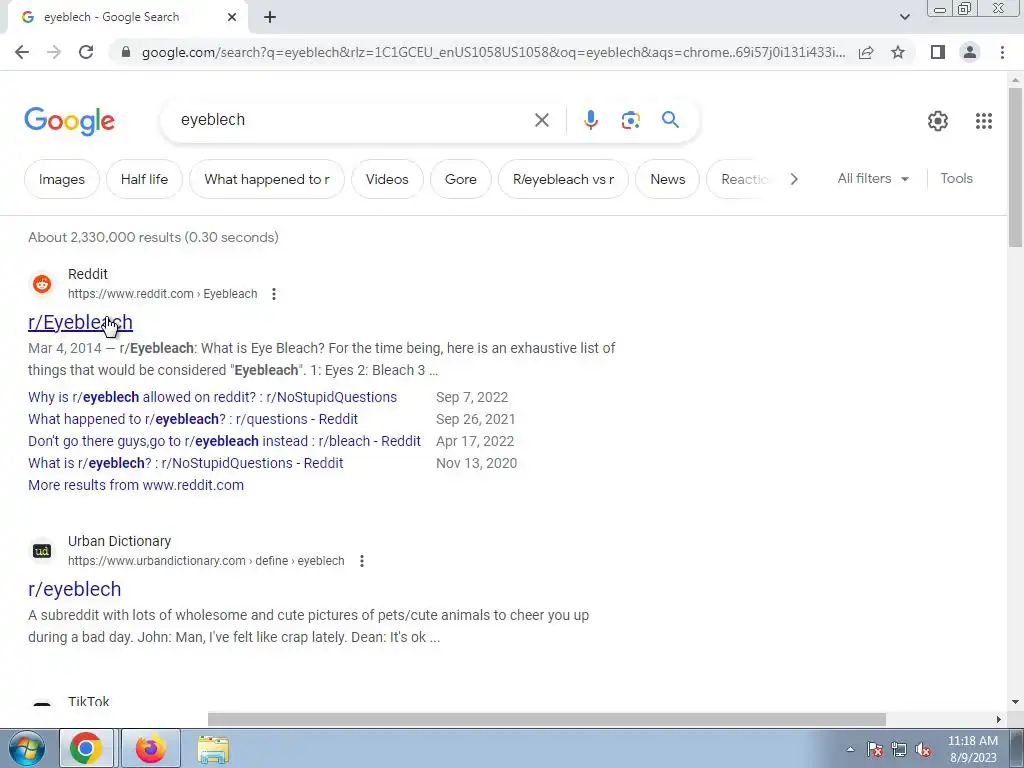Start a voice search with the microphone

pyautogui.click(x=590, y=120)
